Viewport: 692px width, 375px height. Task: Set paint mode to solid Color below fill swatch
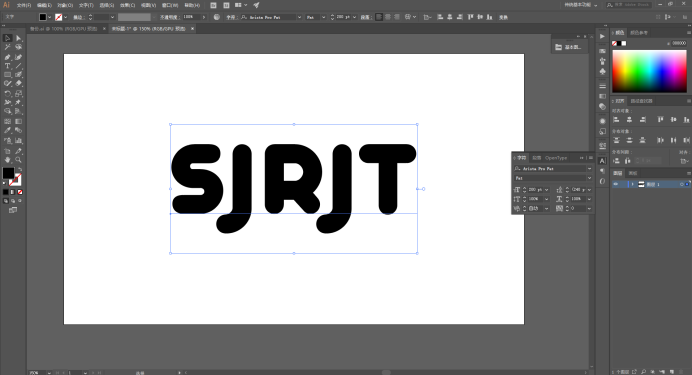click(x=5, y=192)
